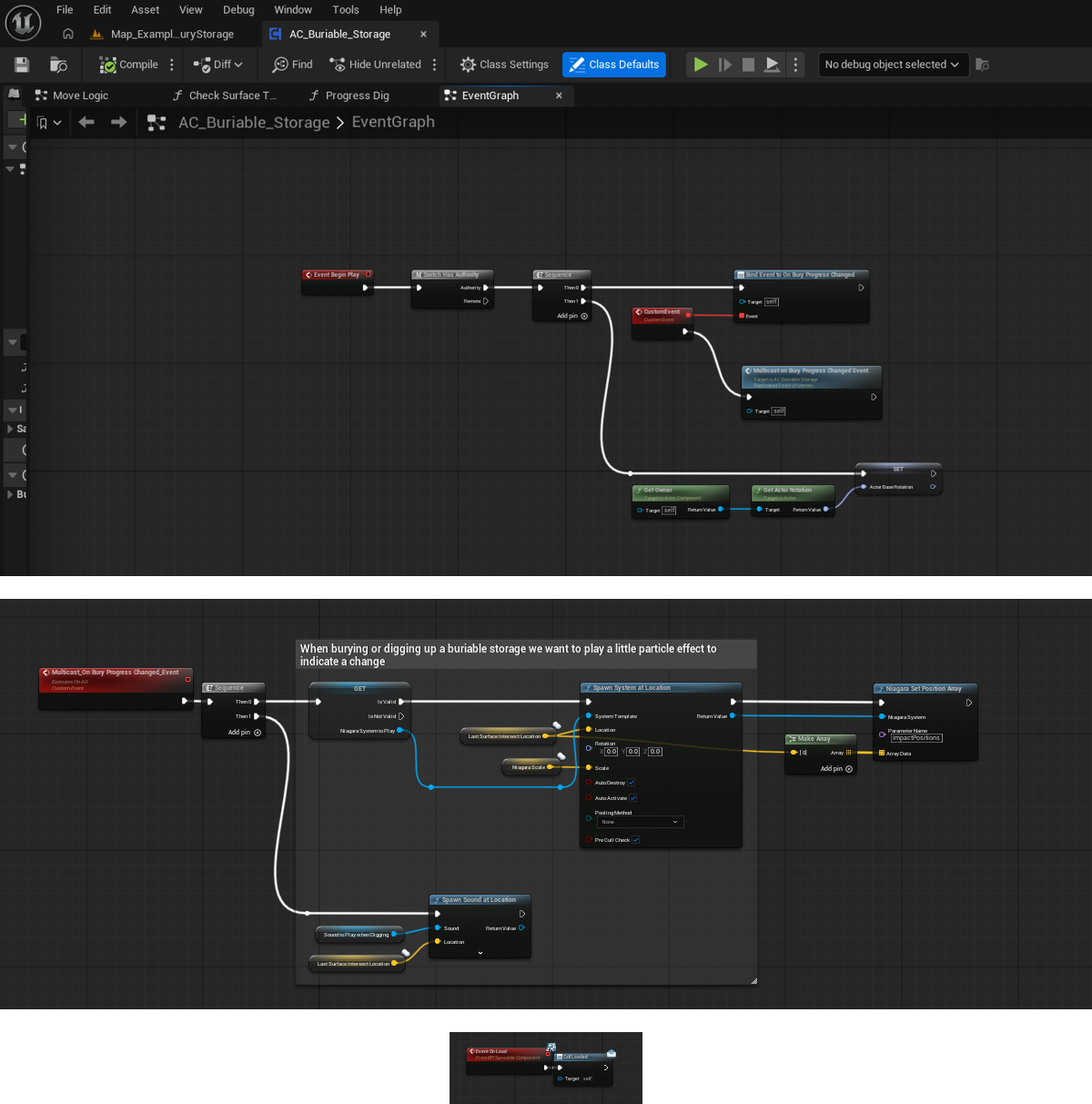Click the Unreal Engine logo icon

coord(23,23)
